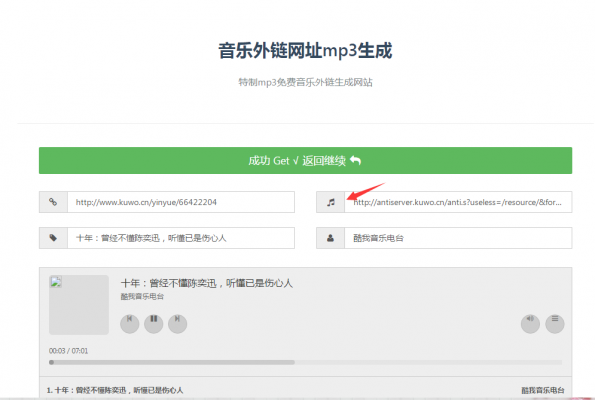The image size is (595, 400).
Task: Click the return arrow icon in green banner
Action: (x=355, y=161)
